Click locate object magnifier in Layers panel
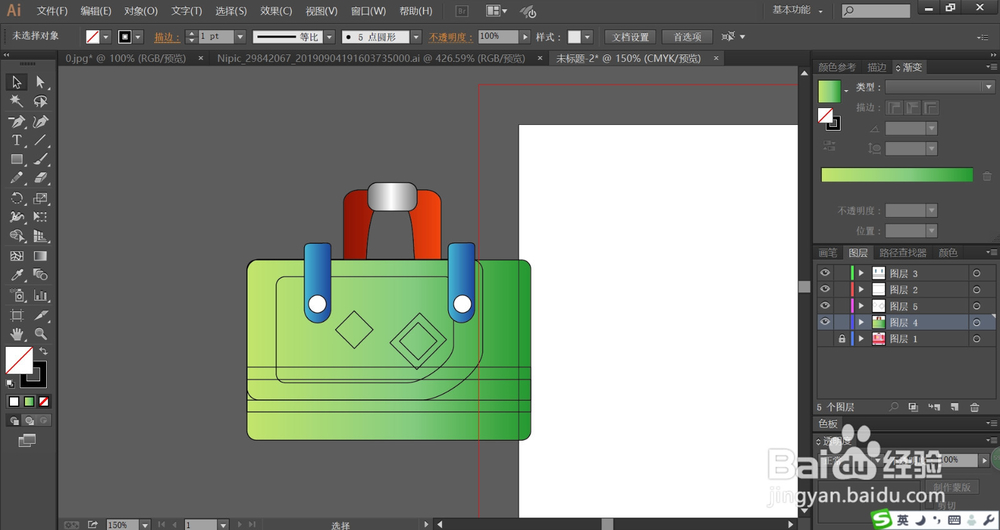Viewport: 1000px width, 530px height. click(894, 407)
